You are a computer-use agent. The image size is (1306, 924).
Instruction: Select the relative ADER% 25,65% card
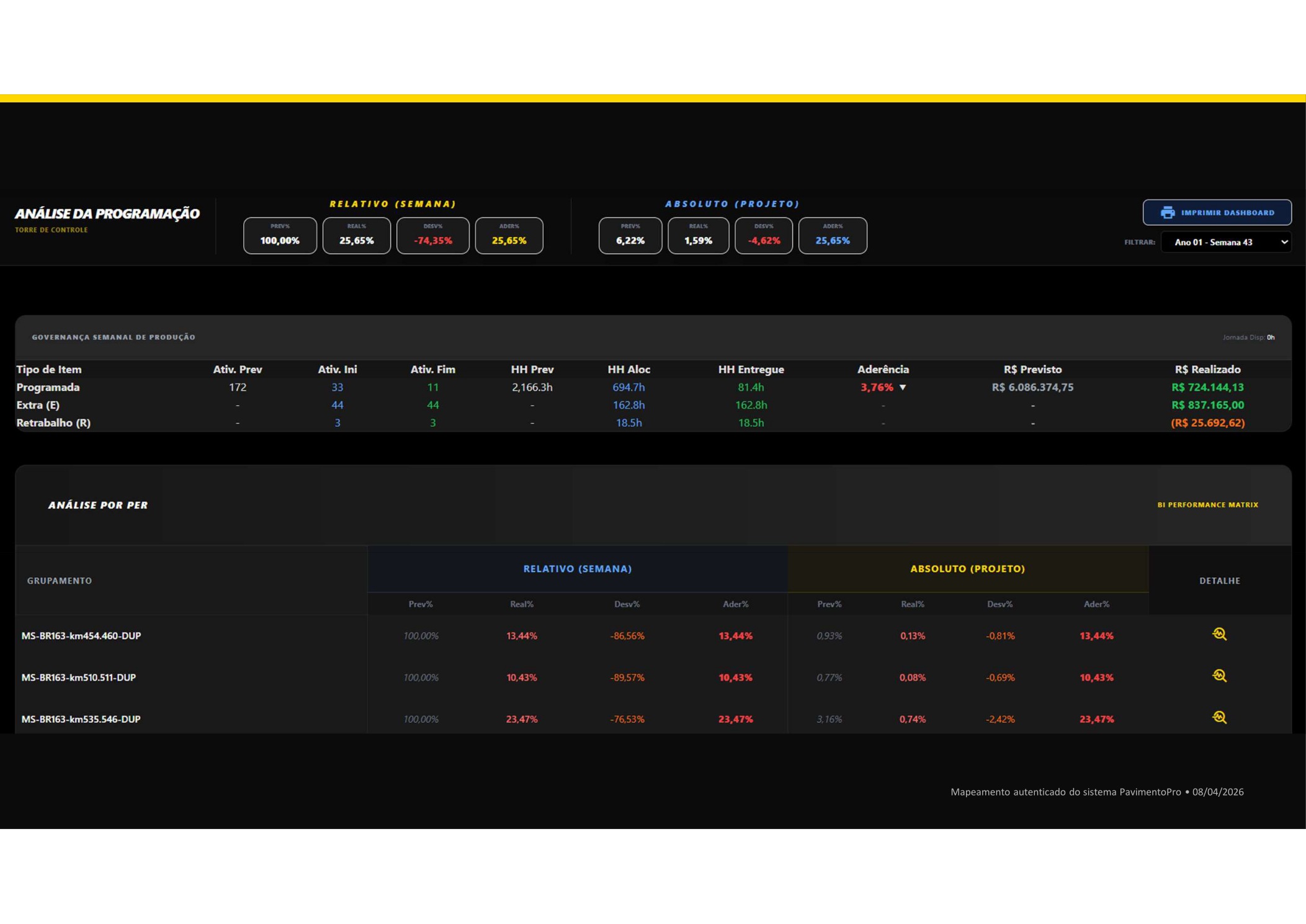click(x=509, y=235)
